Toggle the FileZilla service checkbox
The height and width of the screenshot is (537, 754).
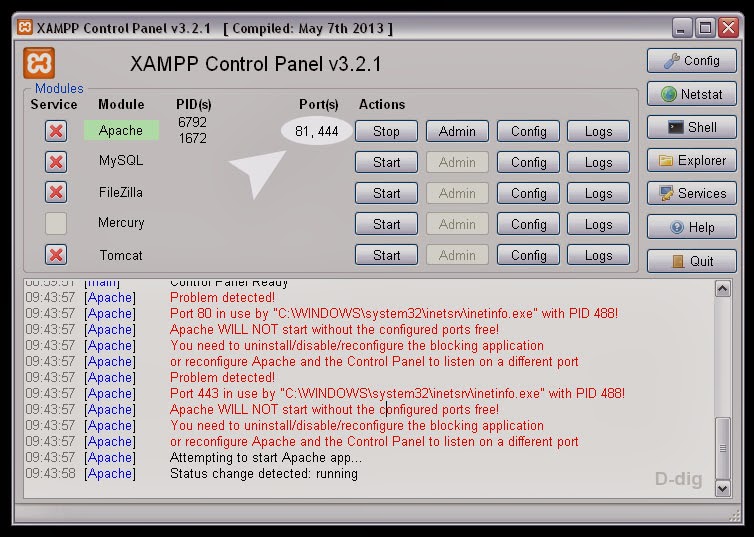click(56, 192)
